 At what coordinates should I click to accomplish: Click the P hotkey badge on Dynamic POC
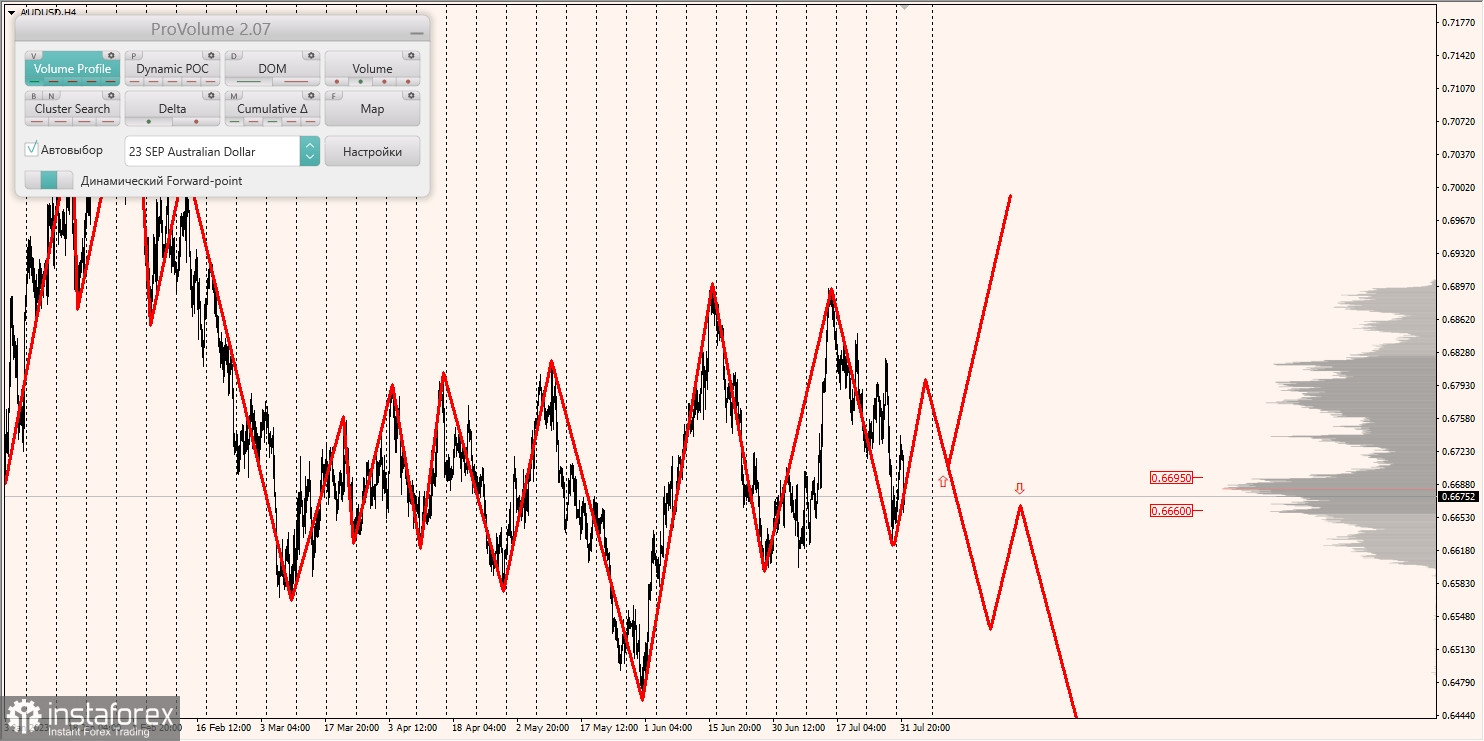tap(134, 56)
